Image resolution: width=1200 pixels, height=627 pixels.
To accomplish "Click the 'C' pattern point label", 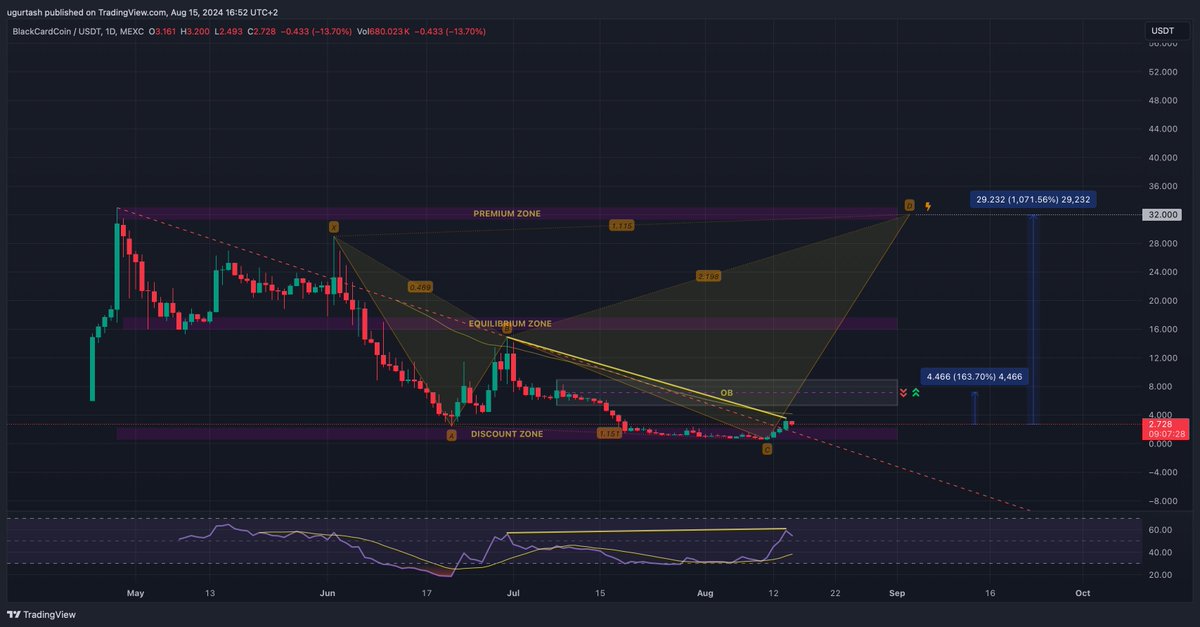I will pyautogui.click(x=767, y=449).
